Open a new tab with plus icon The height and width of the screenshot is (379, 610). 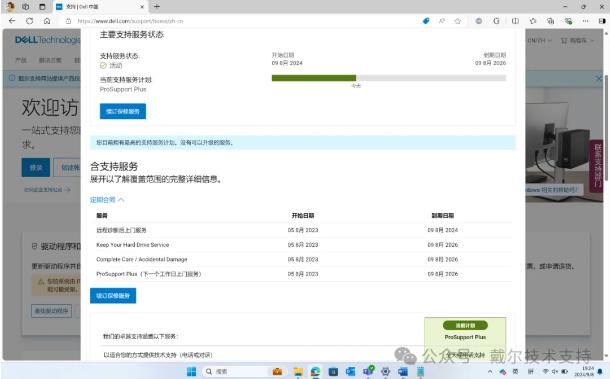157,7
